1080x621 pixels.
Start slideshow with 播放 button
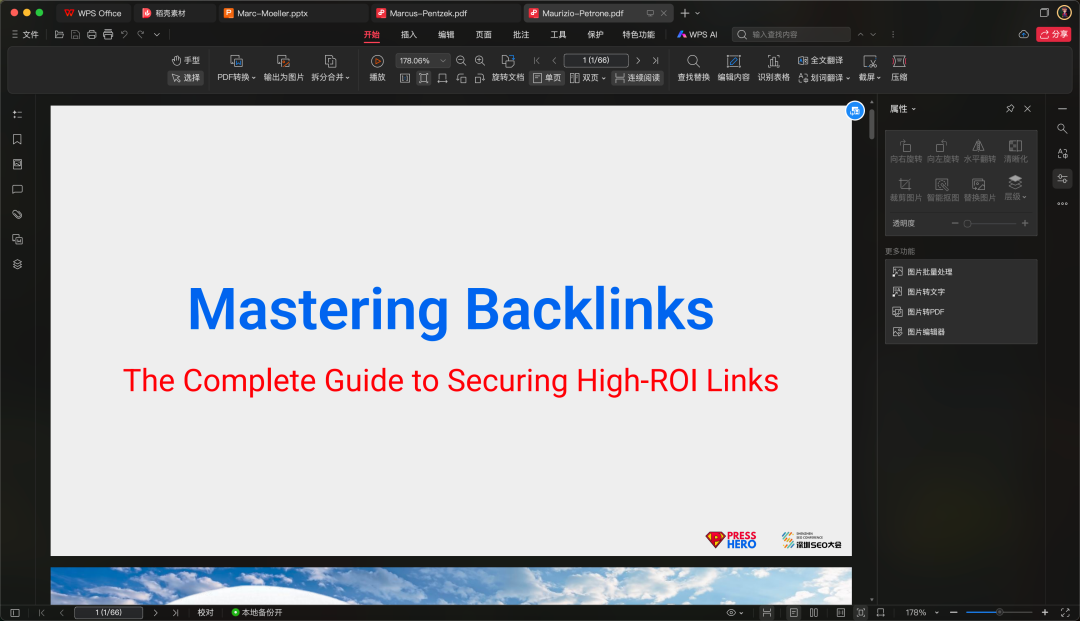click(x=377, y=69)
